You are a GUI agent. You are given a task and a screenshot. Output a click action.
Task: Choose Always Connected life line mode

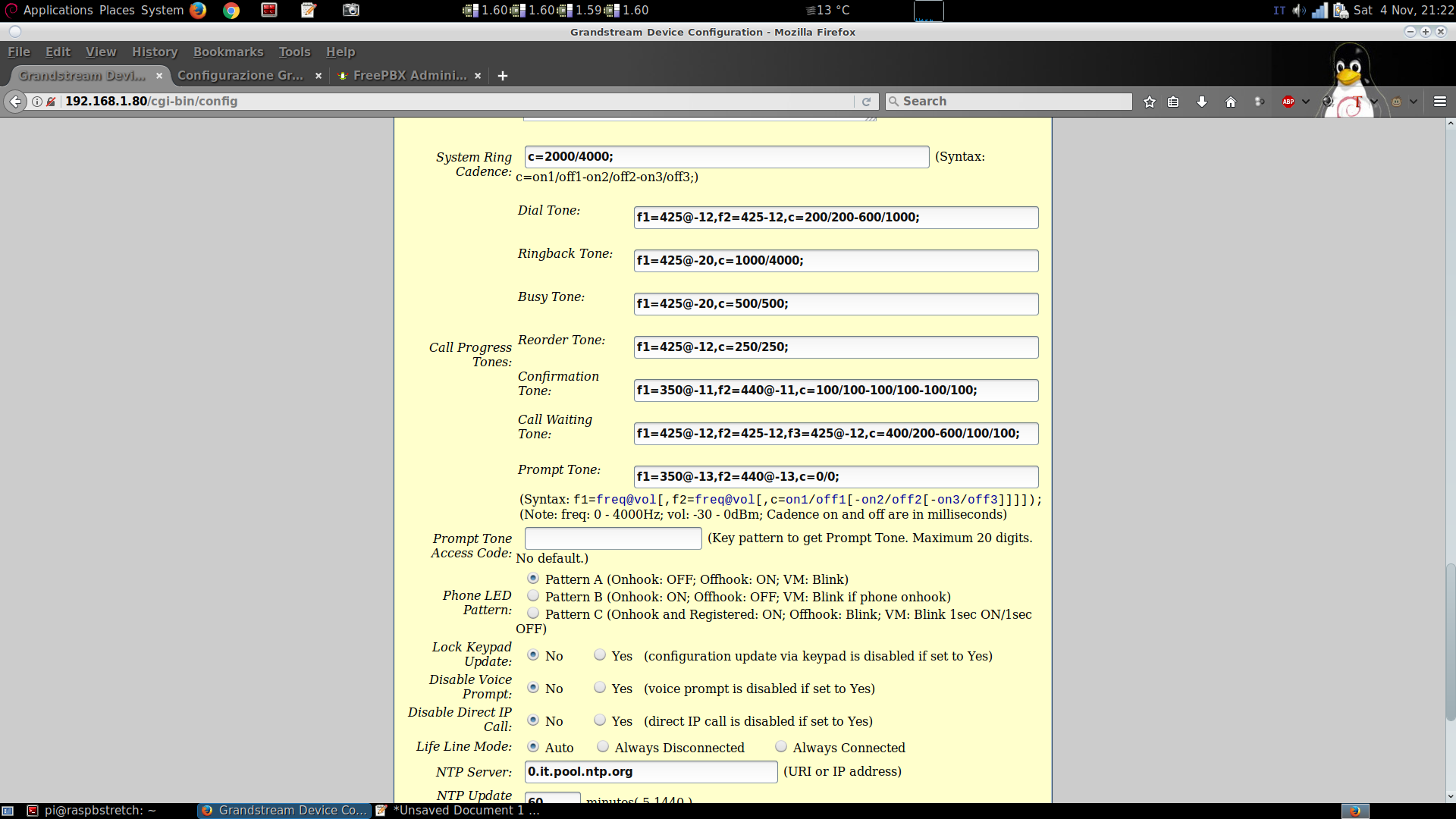click(781, 747)
